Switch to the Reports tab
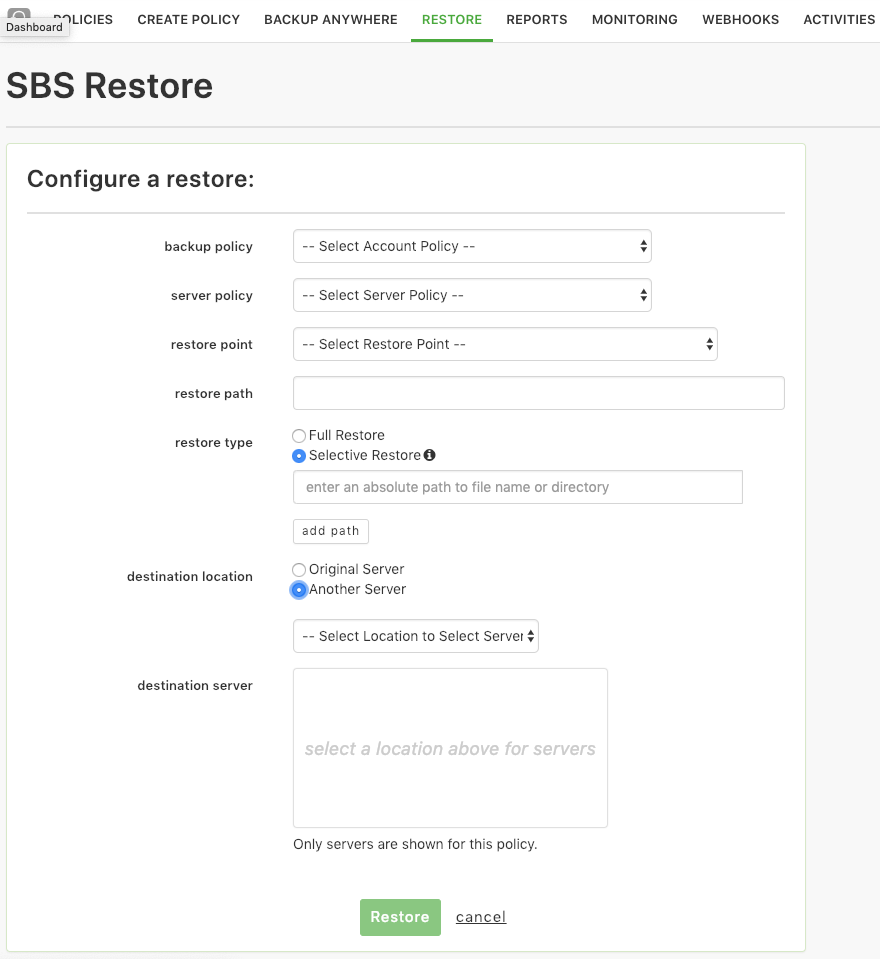 click(536, 20)
